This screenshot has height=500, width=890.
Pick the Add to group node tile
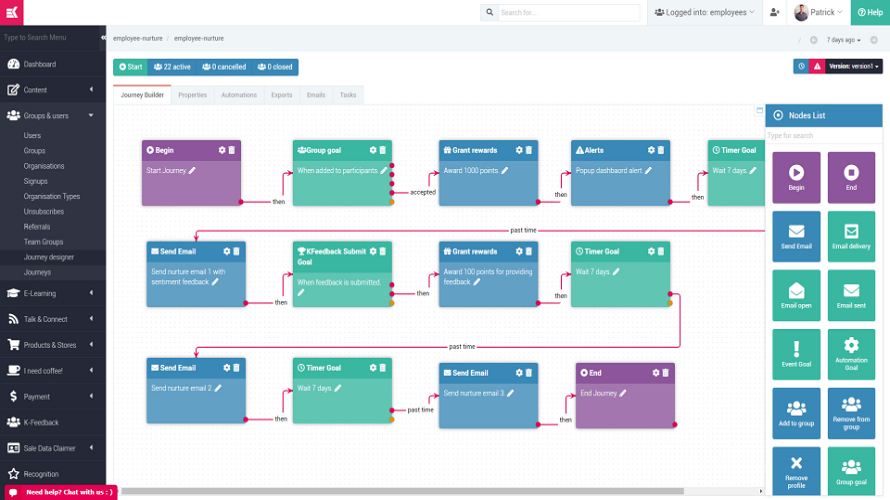pos(796,412)
